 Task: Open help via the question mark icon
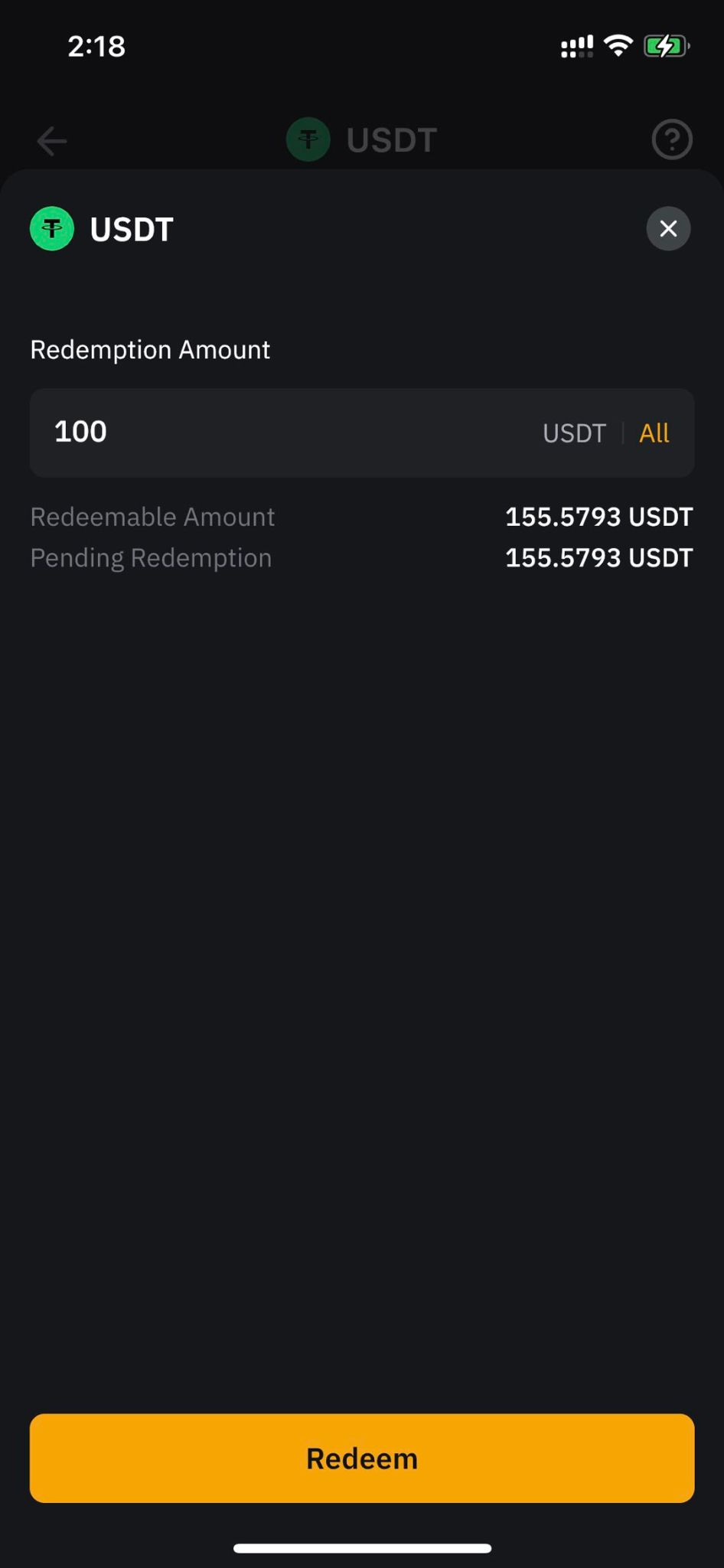pos(671,139)
